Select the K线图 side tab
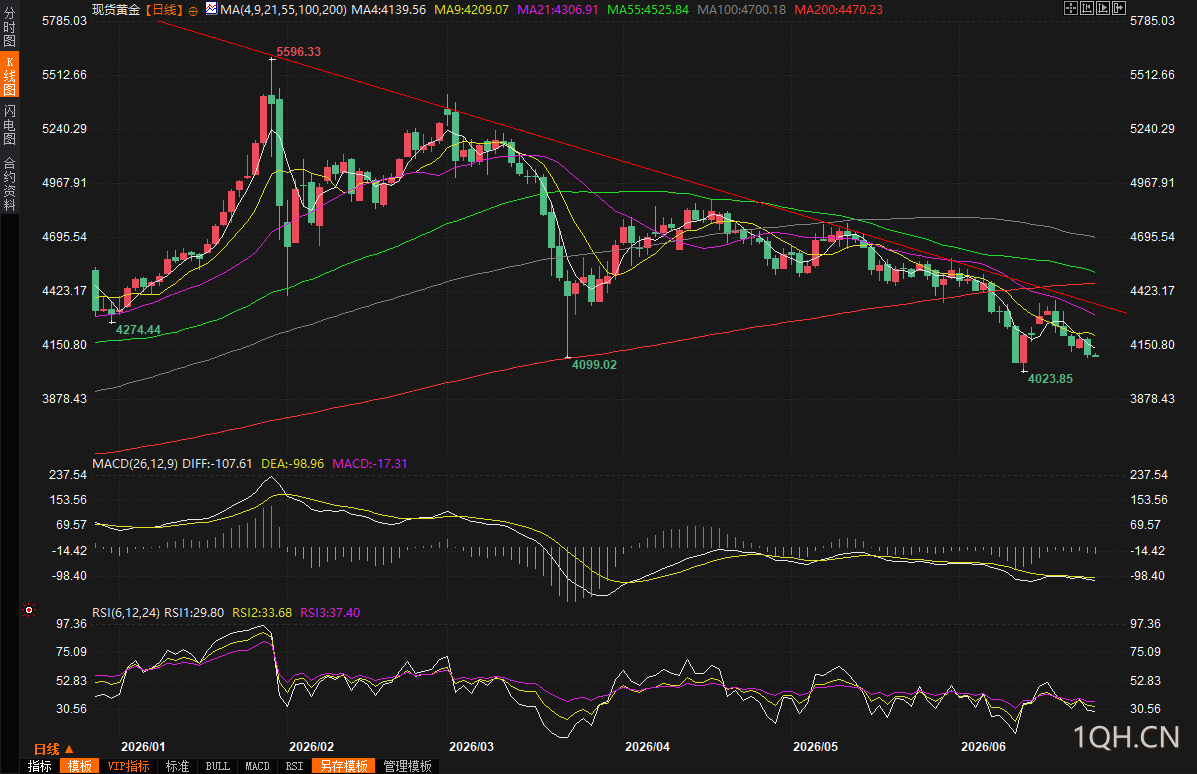The image size is (1197, 774). [x=9, y=75]
